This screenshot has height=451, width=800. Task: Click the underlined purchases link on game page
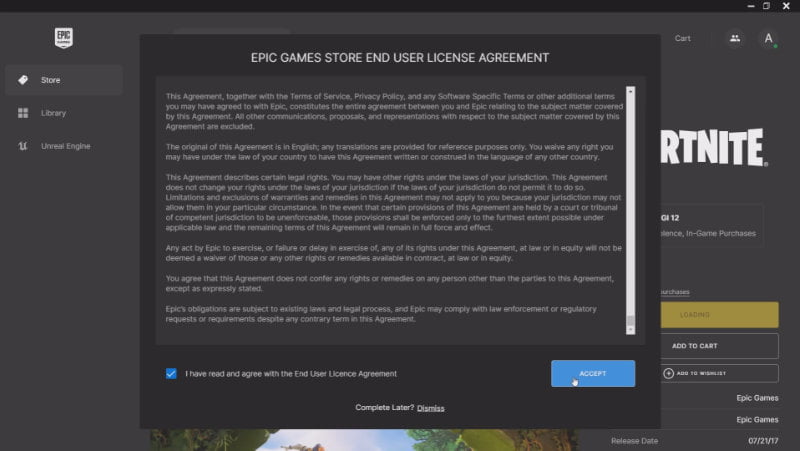tap(675, 292)
